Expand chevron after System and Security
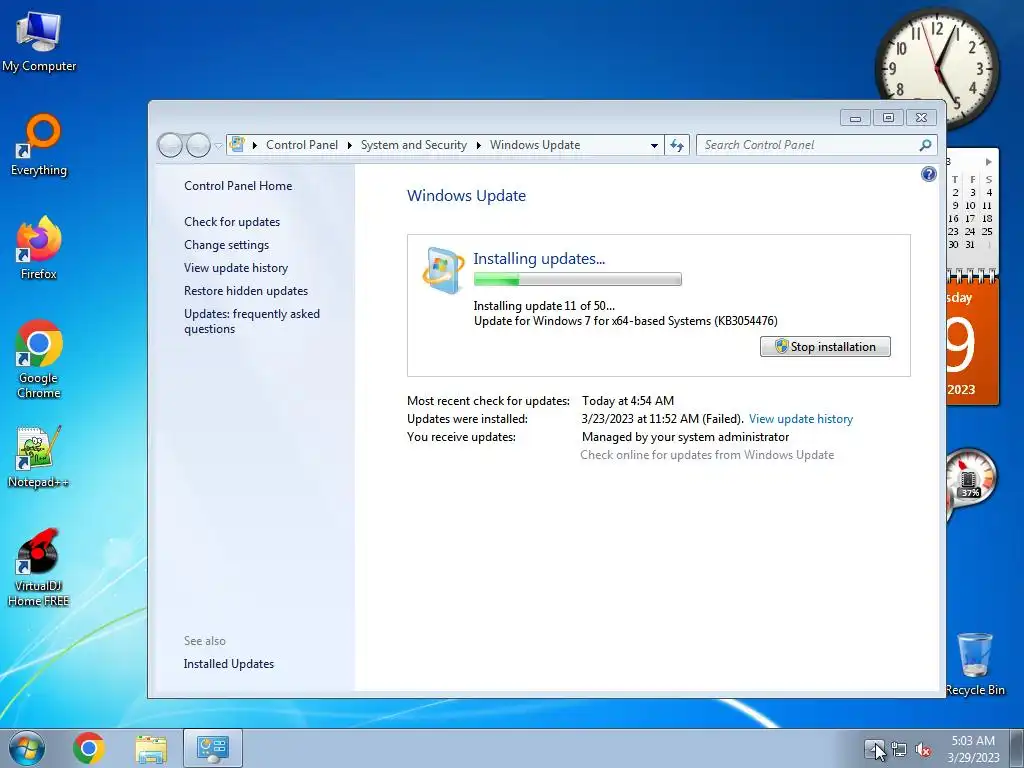This screenshot has height=768, width=1024. pyautogui.click(x=479, y=145)
